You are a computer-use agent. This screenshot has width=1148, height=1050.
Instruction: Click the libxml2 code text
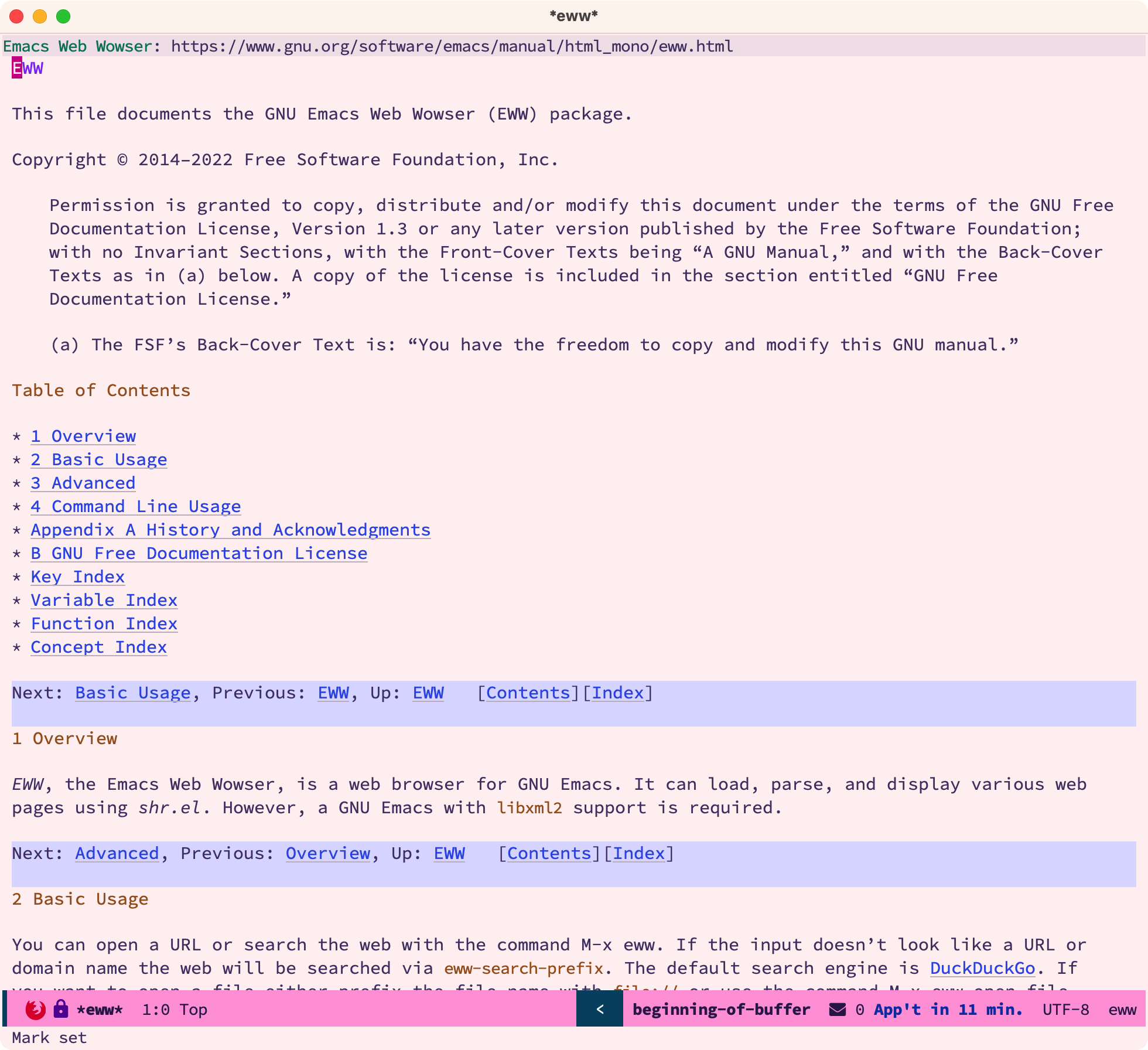[x=529, y=807]
